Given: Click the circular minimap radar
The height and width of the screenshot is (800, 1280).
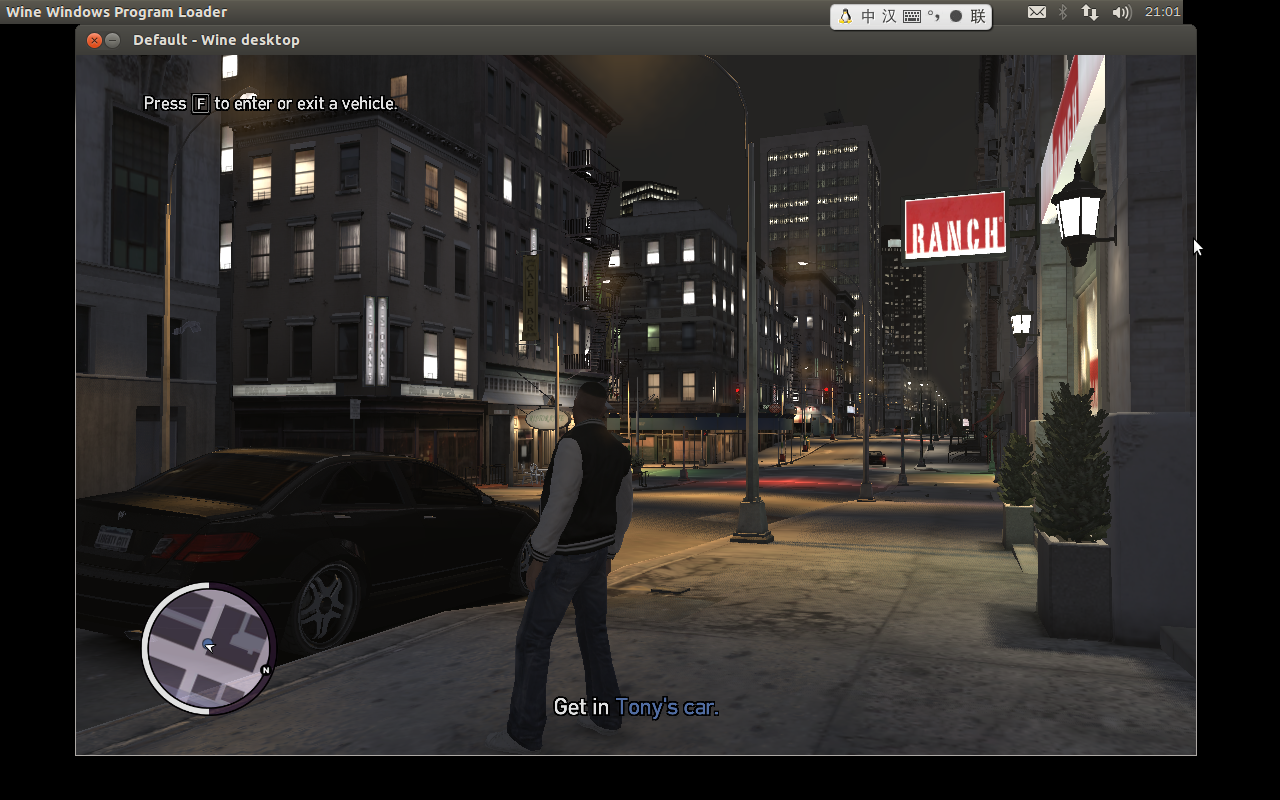Looking at the screenshot, I should click(208, 648).
